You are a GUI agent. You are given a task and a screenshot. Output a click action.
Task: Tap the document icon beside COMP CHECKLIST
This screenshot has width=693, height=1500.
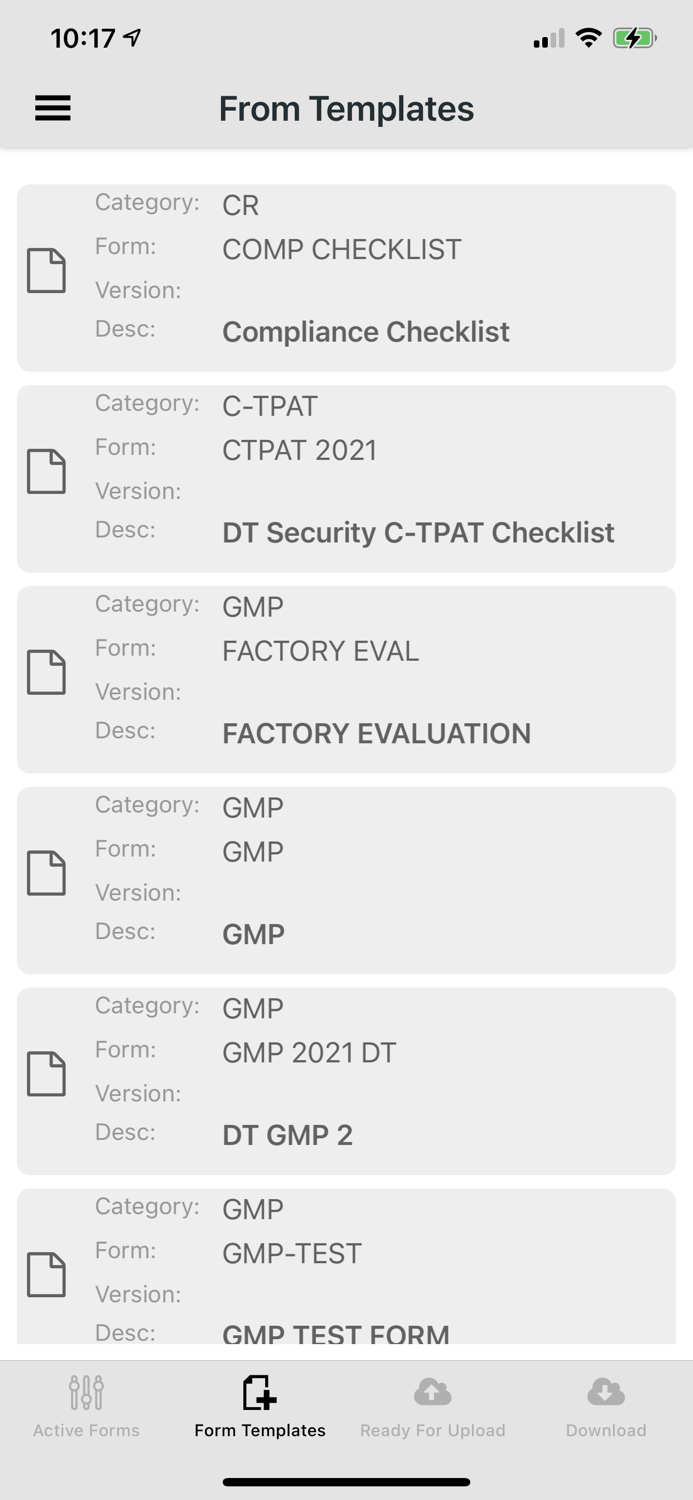click(x=46, y=270)
